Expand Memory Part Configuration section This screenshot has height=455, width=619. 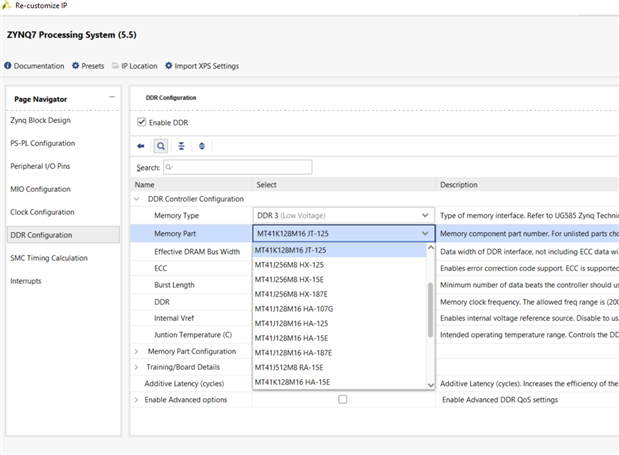(137, 351)
